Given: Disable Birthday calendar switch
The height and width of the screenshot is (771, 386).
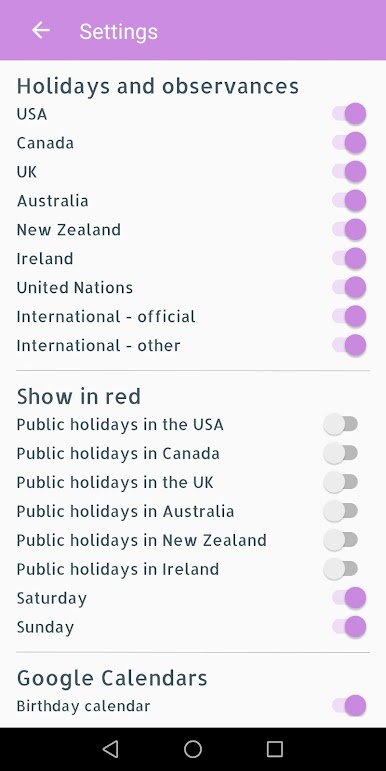Looking at the screenshot, I should click(x=349, y=706).
